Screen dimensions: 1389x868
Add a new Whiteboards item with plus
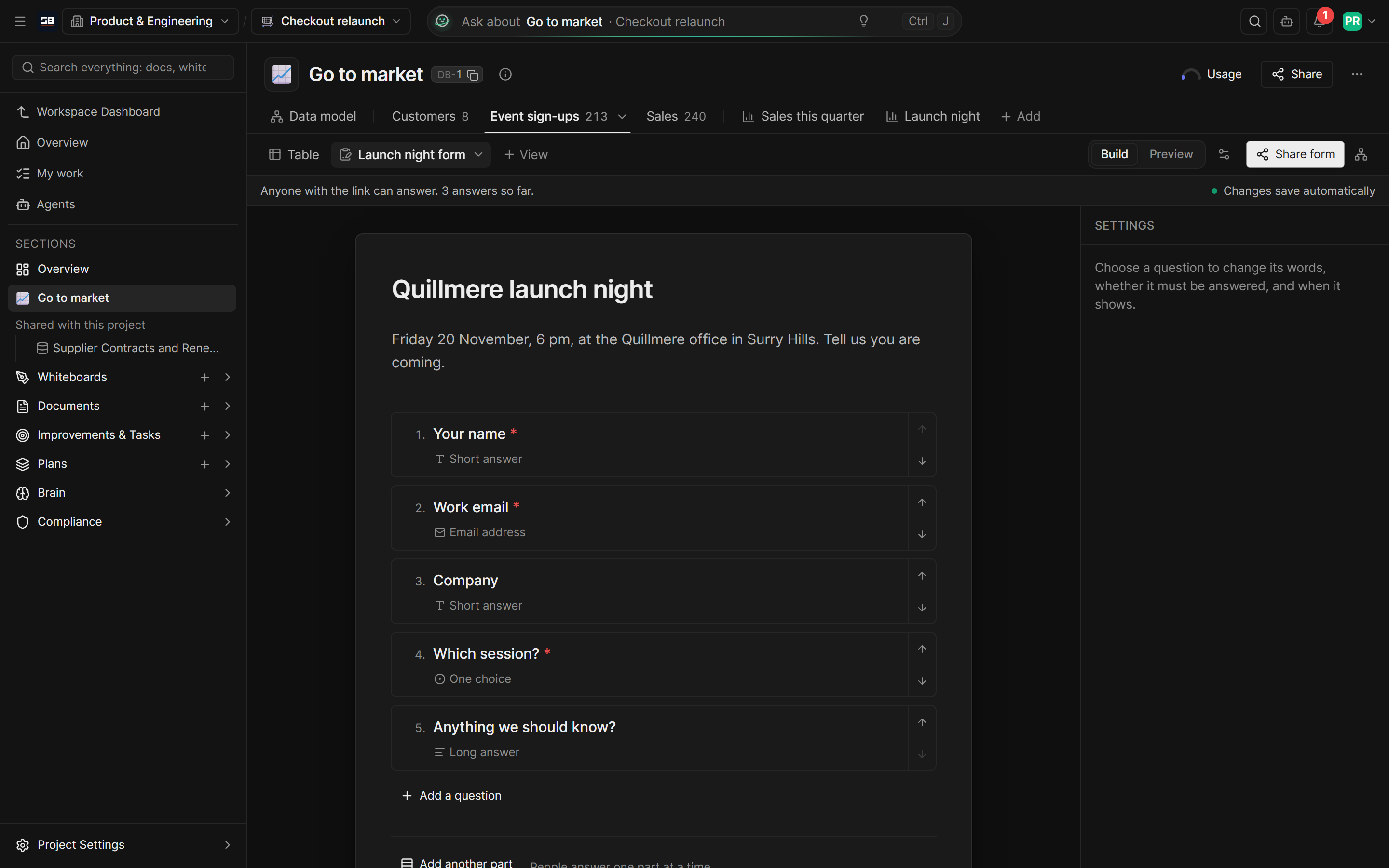[205, 377]
